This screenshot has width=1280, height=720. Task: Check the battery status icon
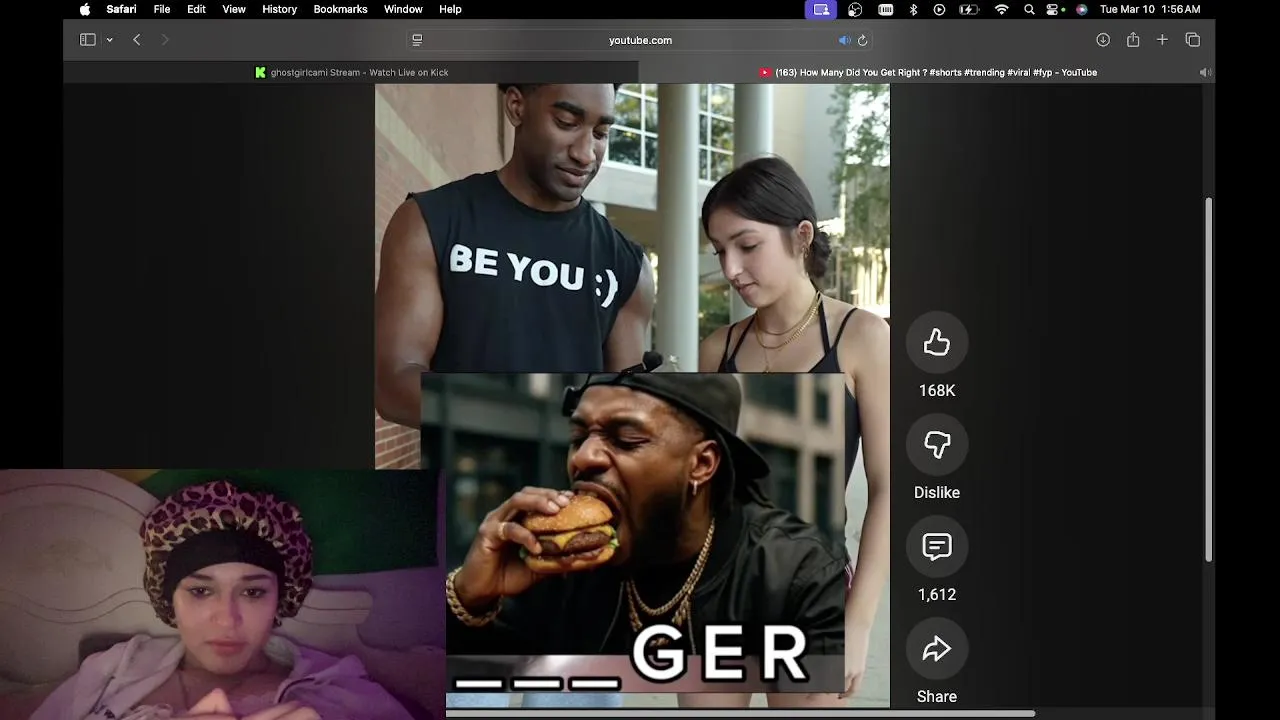[969, 9]
